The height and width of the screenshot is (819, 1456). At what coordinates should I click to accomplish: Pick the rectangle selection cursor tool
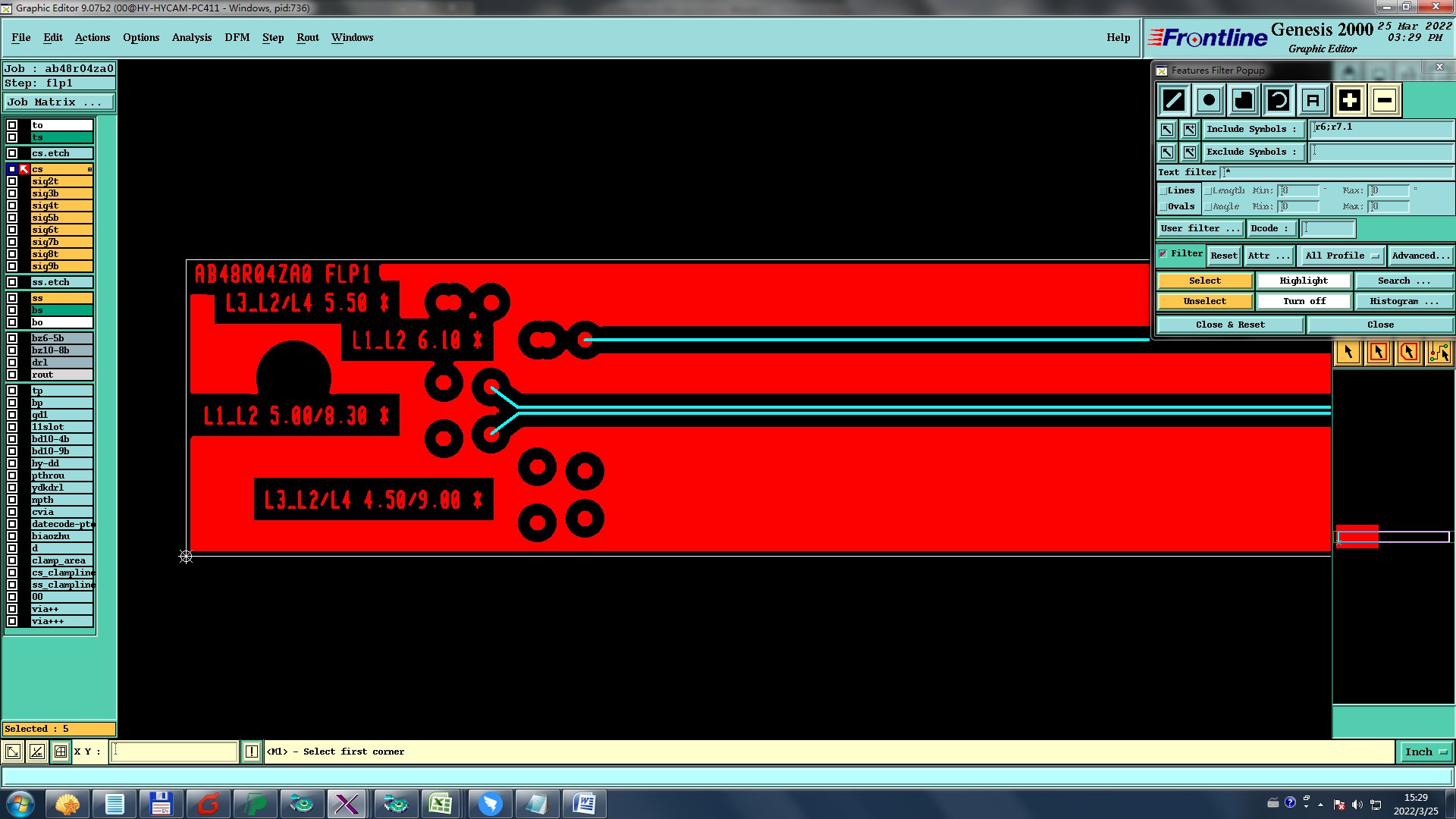(x=1379, y=352)
